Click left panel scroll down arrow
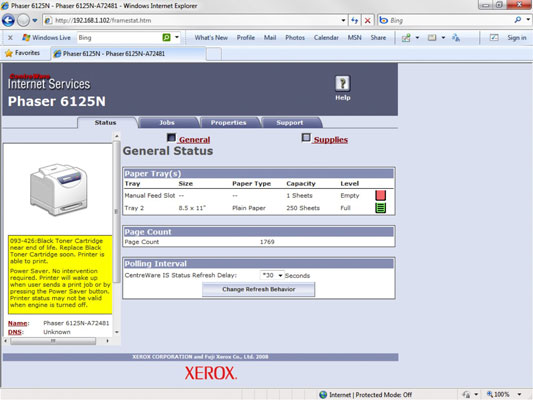The width and height of the screenshot is (533, 400). tap(117, 332)
